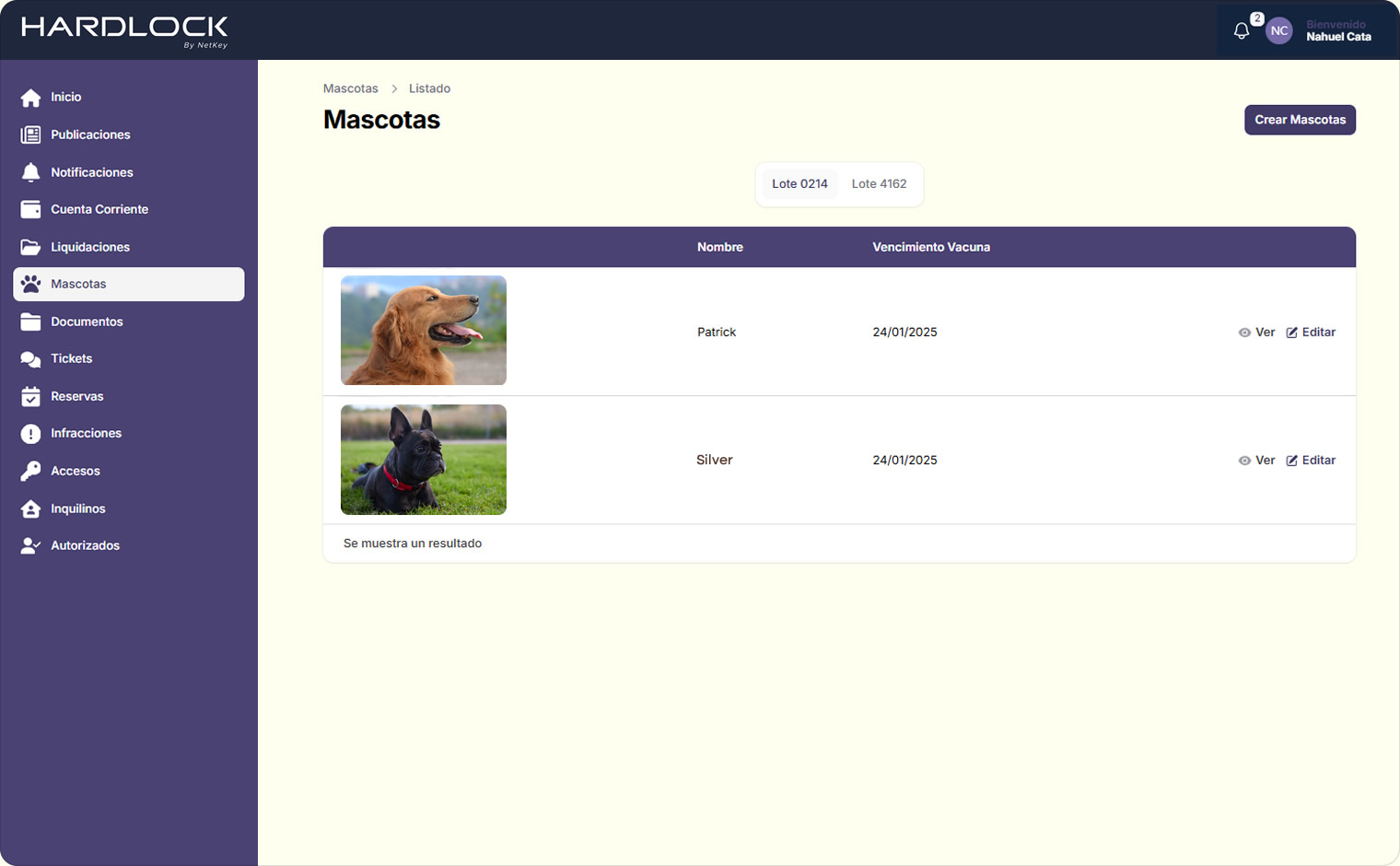Open Tickets via chat bubbles icon

(30, 359)
